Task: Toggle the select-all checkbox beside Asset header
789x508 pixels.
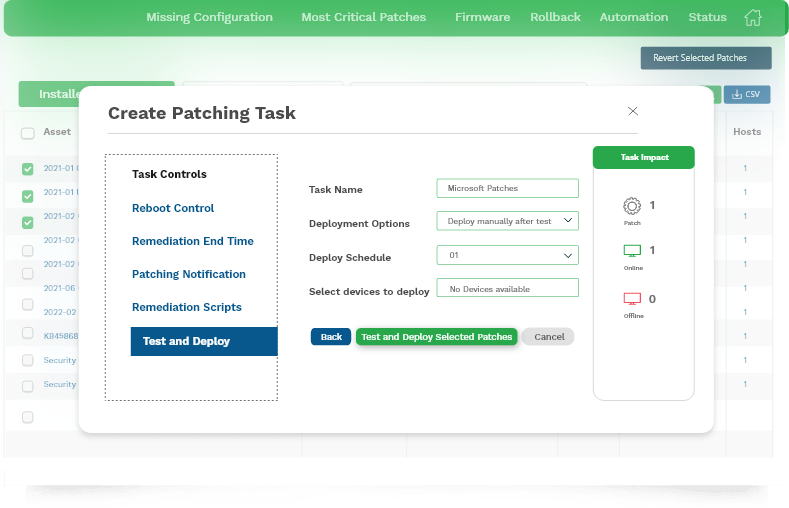Action: coord(28,133)
